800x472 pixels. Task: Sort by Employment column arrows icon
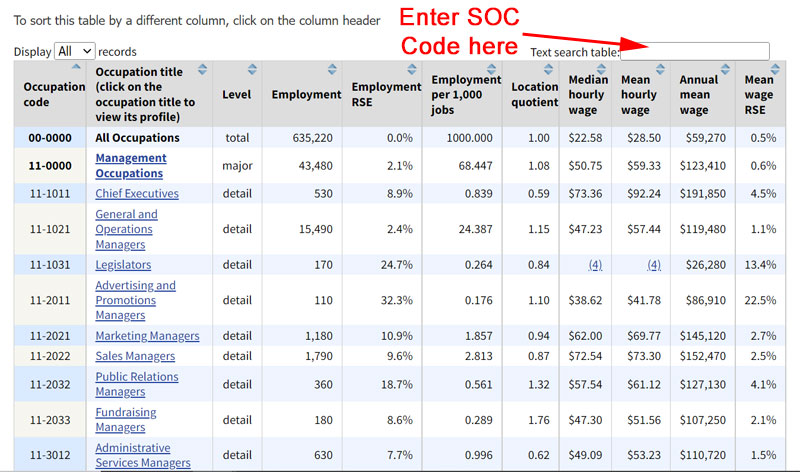pyautogui.click(x=334, y=69)
